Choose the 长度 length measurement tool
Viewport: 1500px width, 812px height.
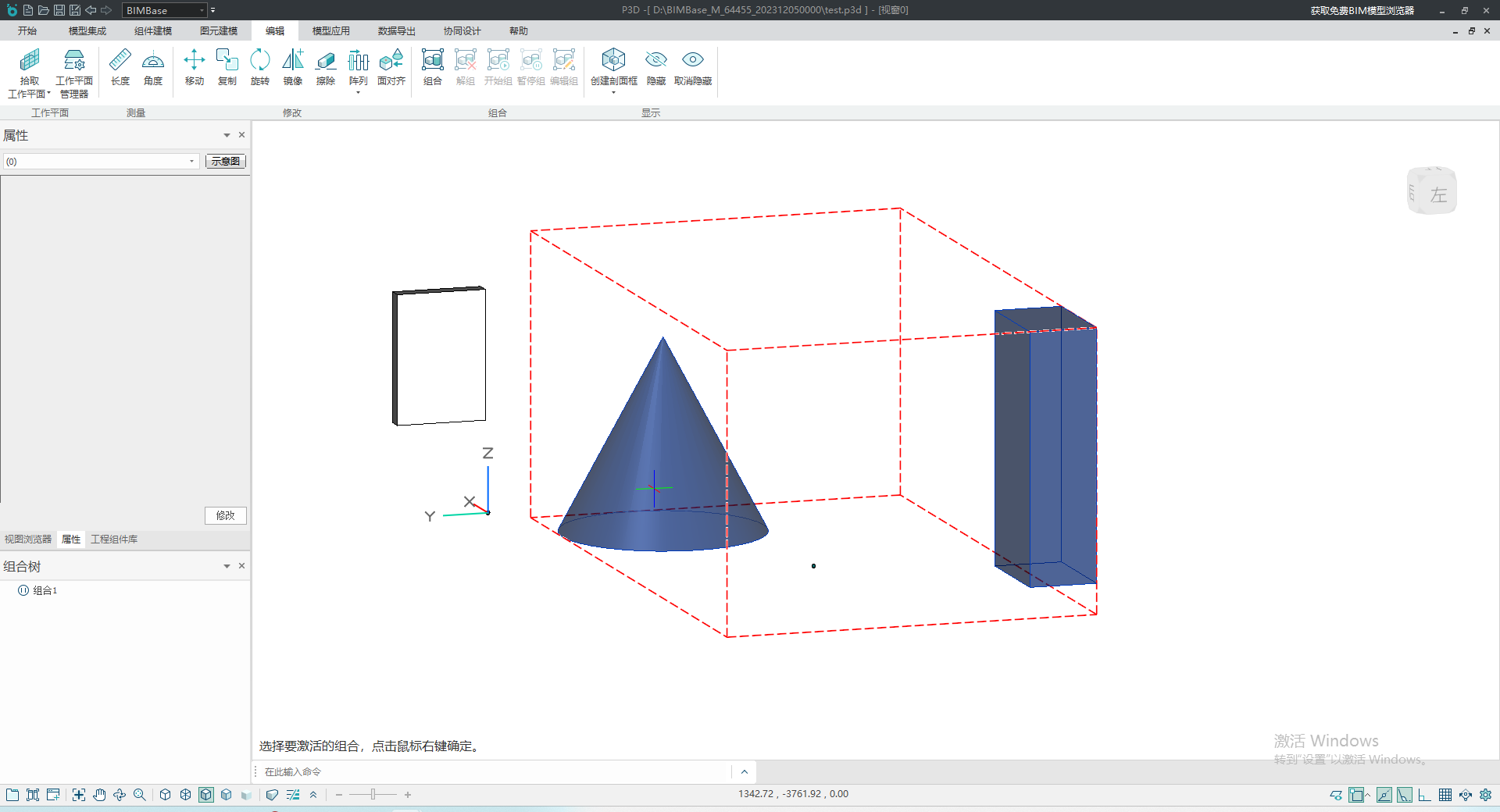120,66
